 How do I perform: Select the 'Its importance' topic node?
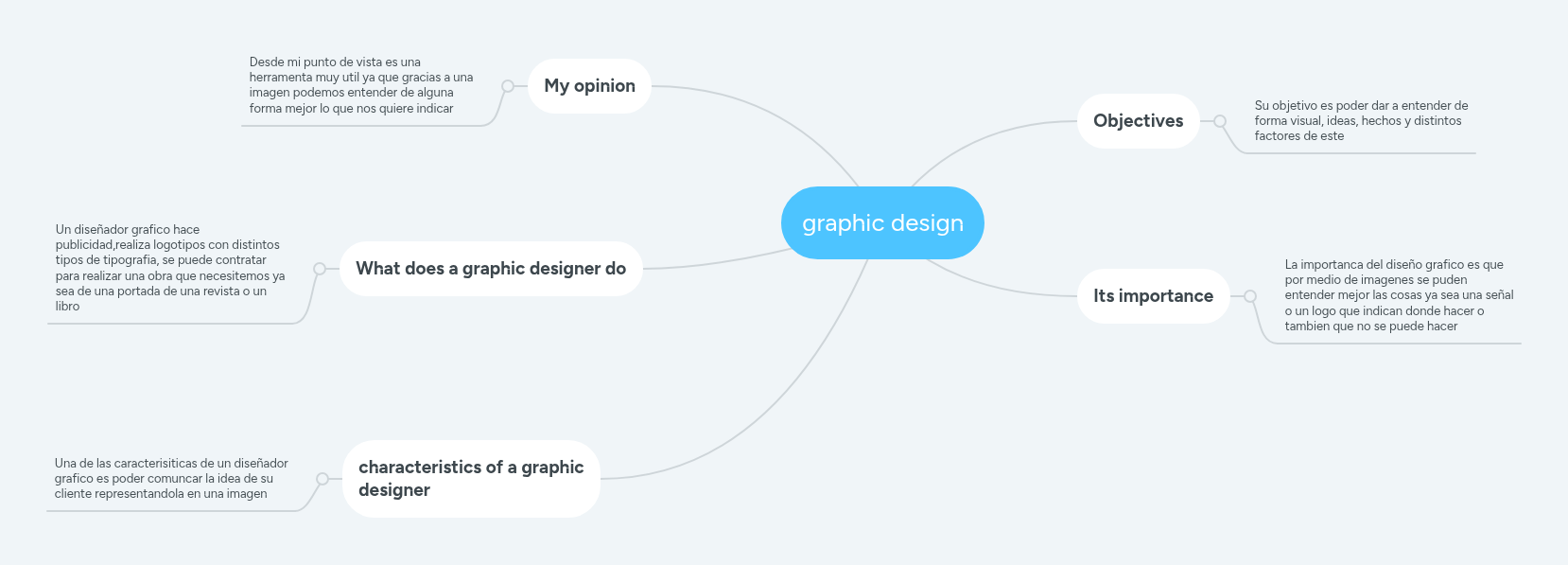(x=1154, y=296)
